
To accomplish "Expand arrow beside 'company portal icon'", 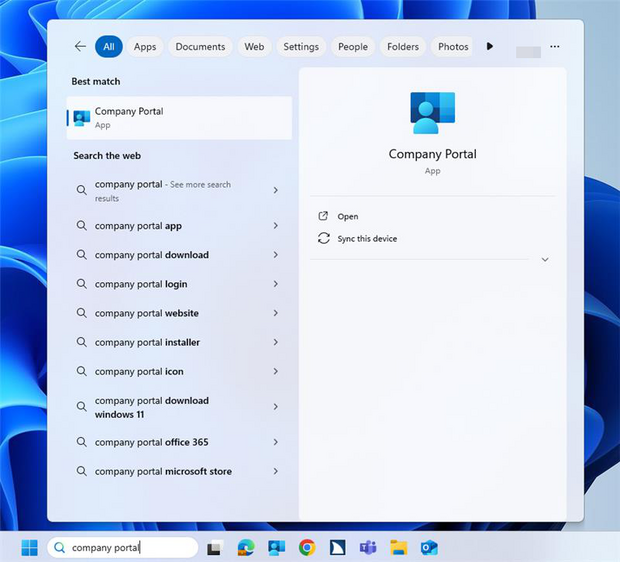I will point(276,371).
